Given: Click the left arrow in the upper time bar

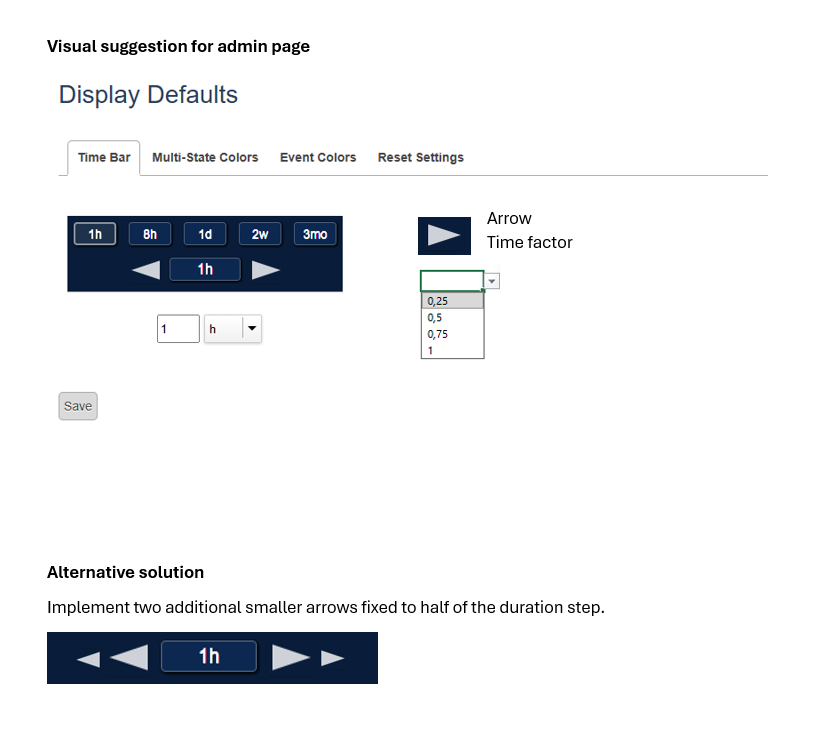Looking at the screenshot, I should [146, 270].
